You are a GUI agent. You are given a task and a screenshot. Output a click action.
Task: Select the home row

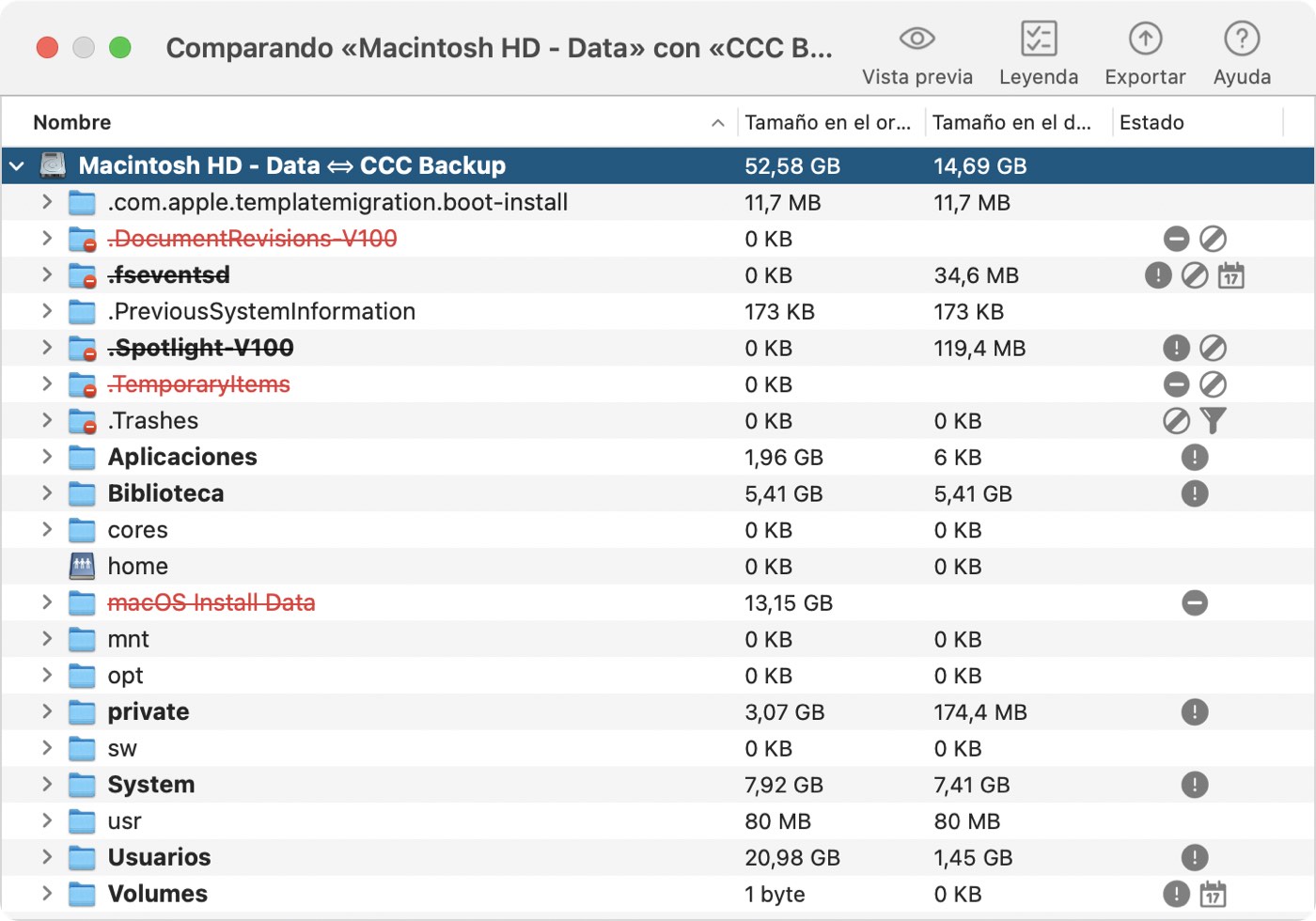click(658, 566)
